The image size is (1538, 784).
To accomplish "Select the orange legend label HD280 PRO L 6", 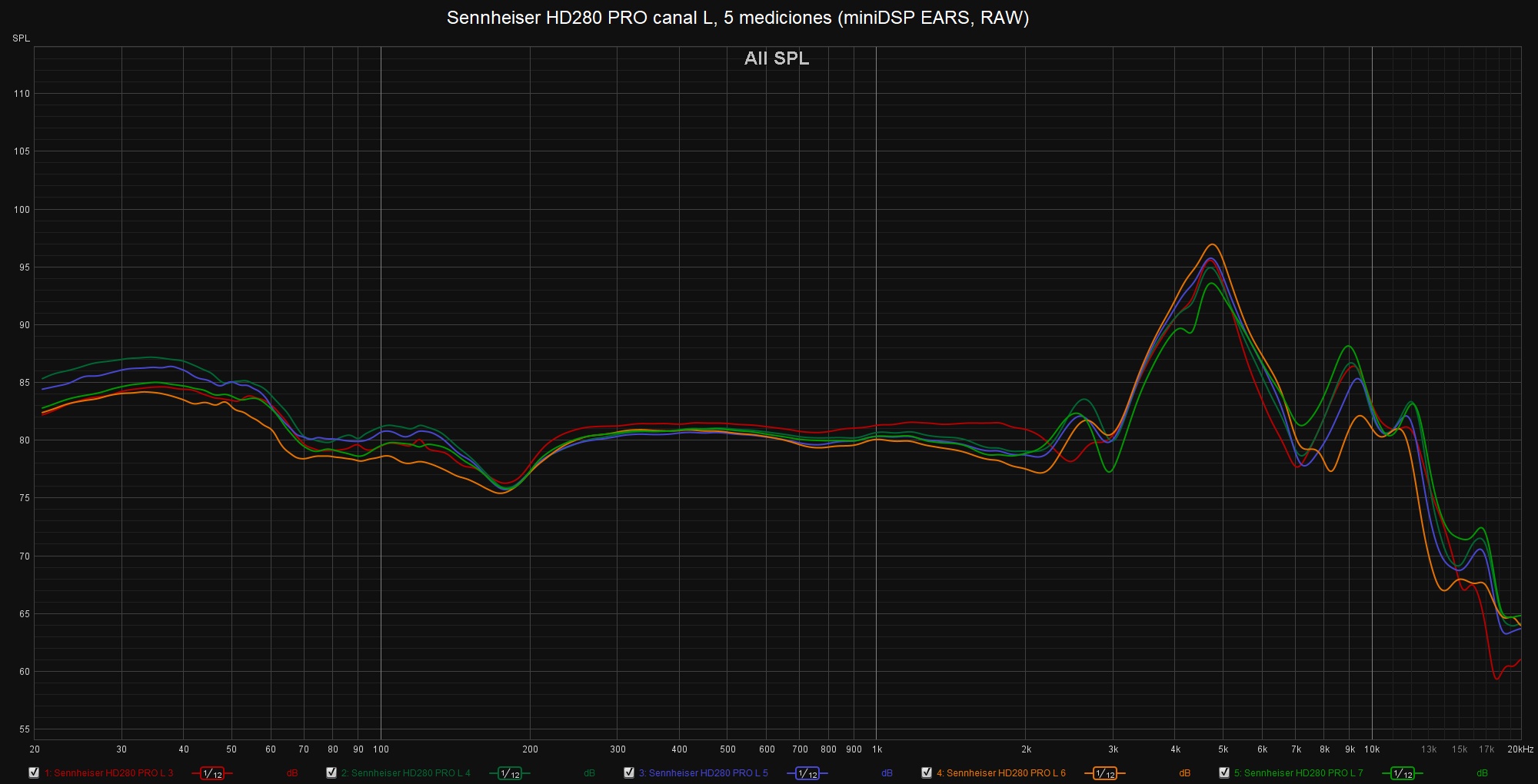I will [1000, 773].
